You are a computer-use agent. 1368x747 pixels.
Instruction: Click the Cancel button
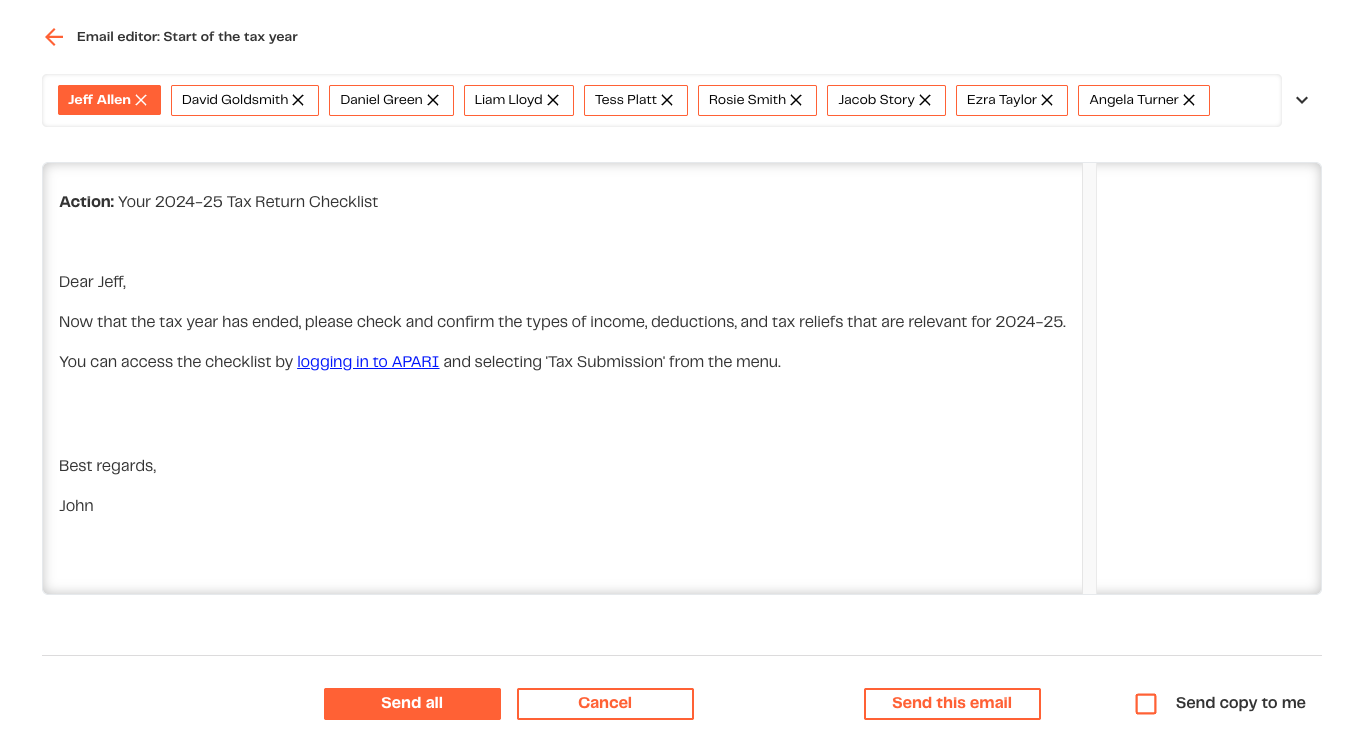(x=605, y=703)
